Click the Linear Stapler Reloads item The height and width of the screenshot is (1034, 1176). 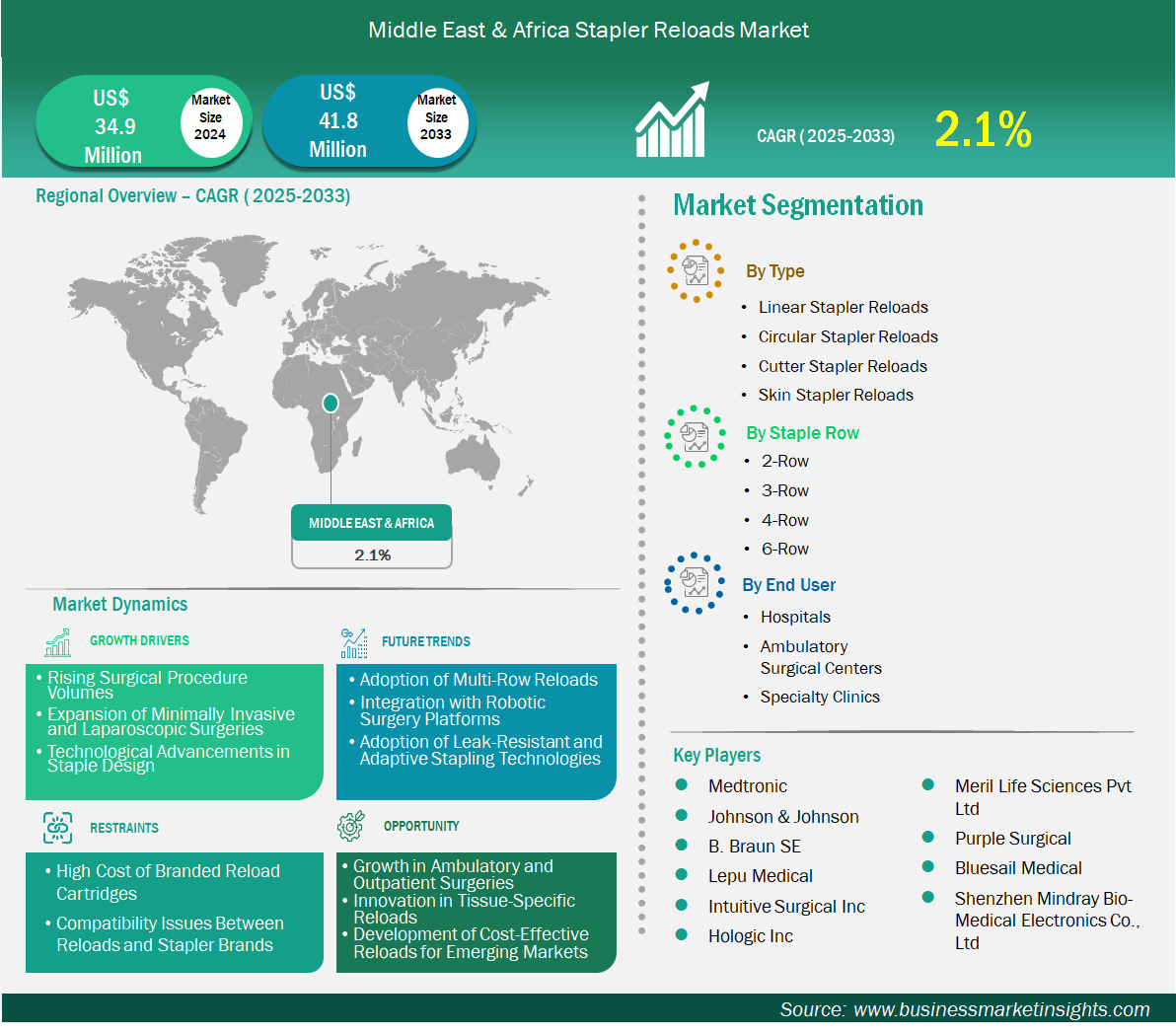843,307
